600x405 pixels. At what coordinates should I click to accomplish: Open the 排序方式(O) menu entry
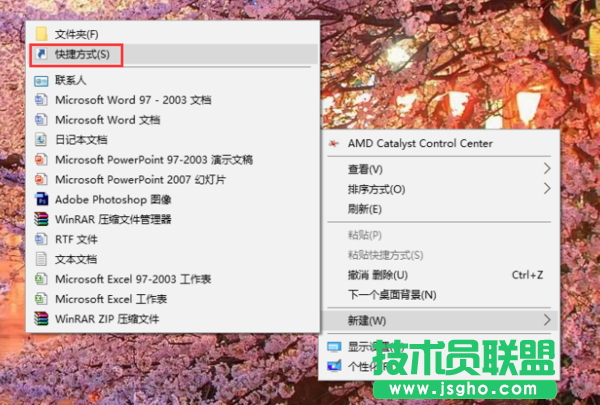coord(439,189)
